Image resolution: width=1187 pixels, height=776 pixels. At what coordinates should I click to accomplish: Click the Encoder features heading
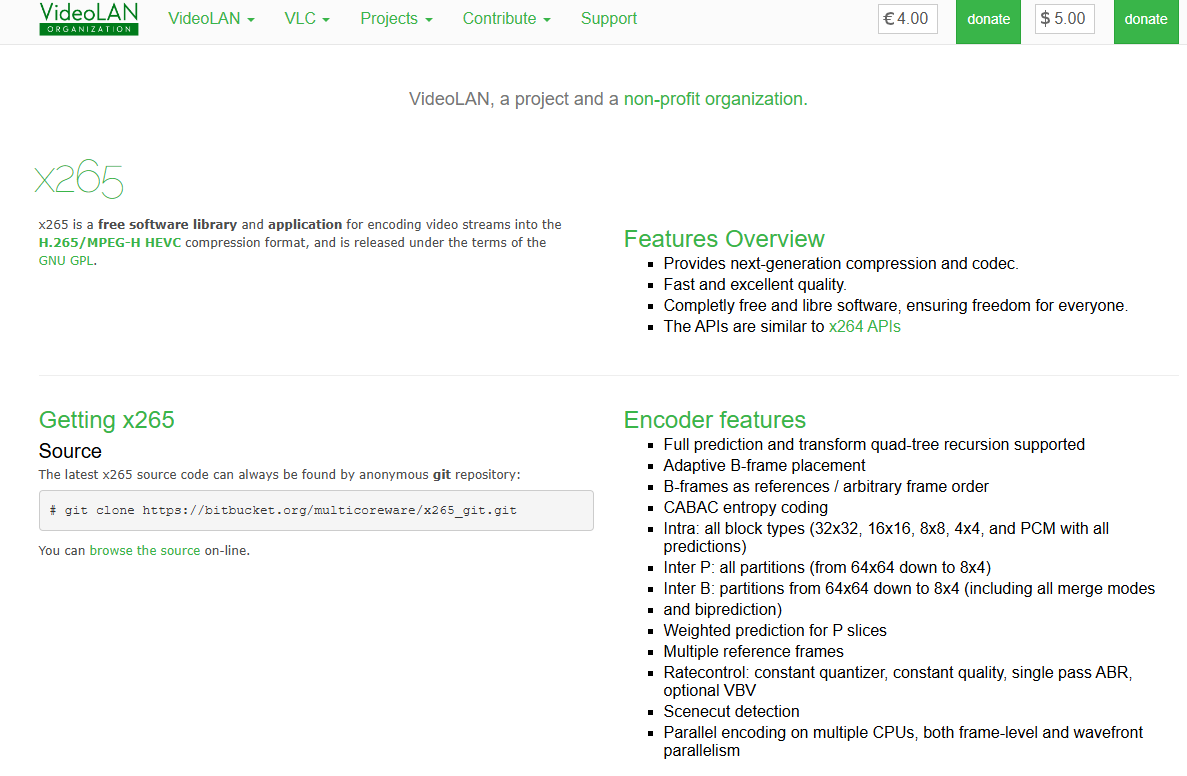[x=715, y=420]
